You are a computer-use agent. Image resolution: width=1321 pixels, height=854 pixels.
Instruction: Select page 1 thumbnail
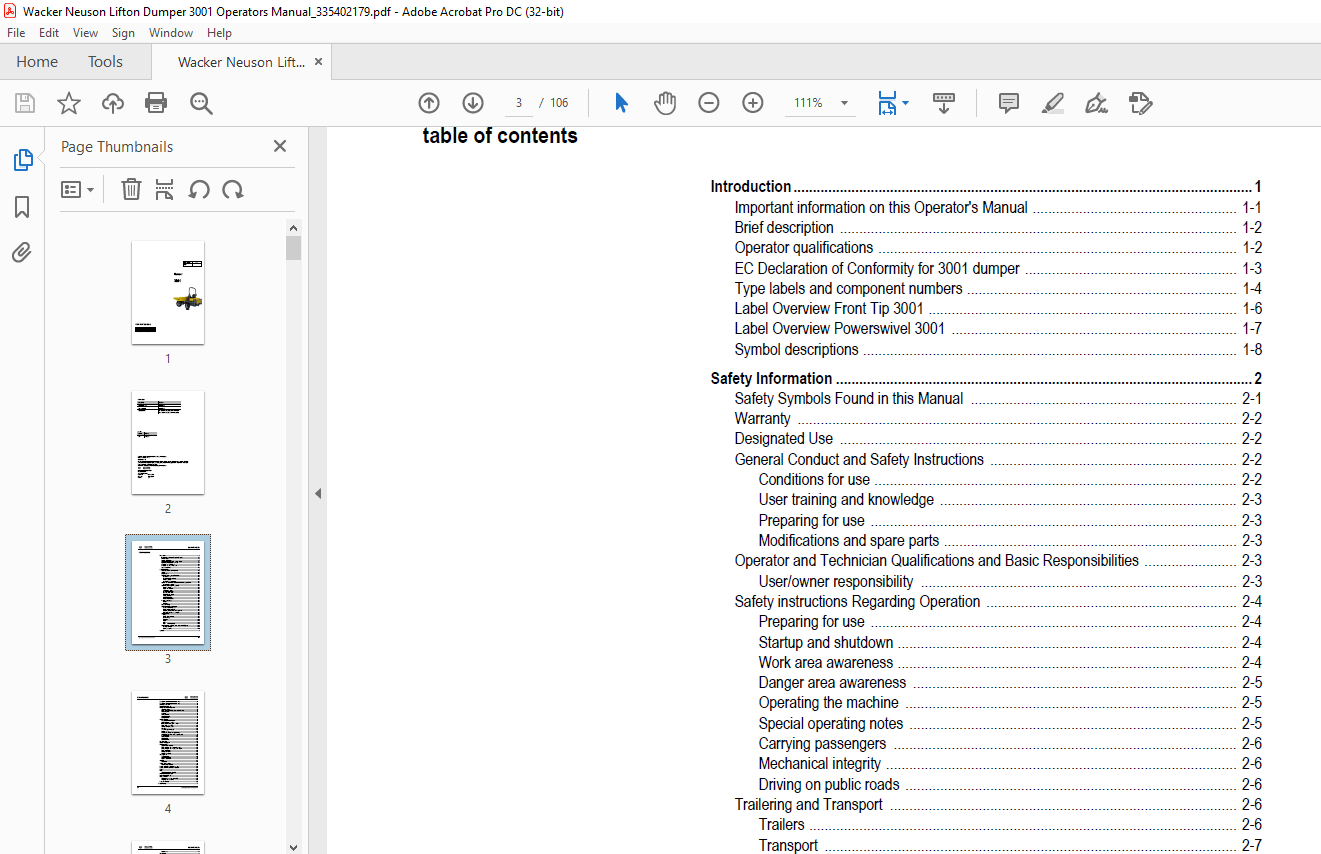168,293
